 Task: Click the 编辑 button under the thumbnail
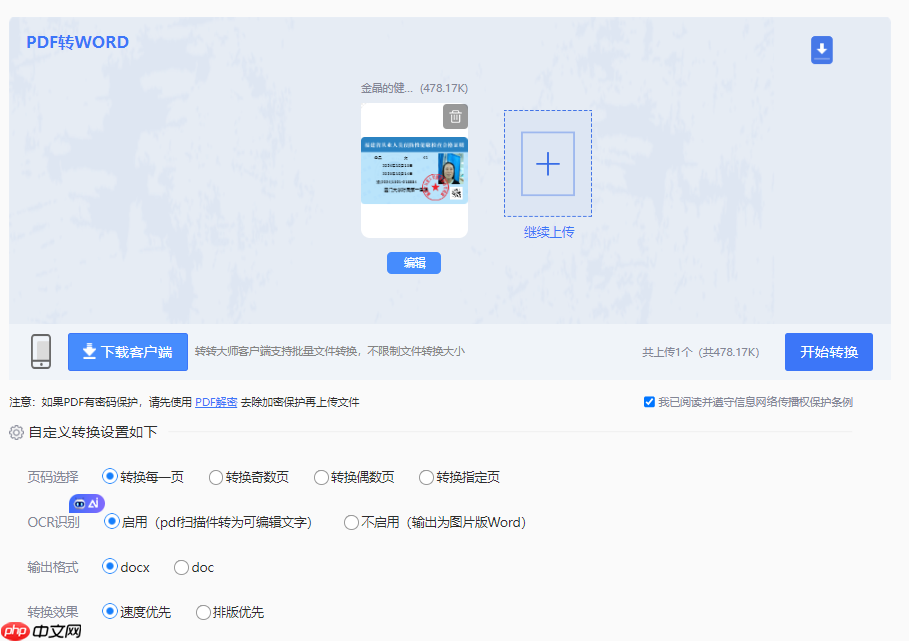point(413,262)
